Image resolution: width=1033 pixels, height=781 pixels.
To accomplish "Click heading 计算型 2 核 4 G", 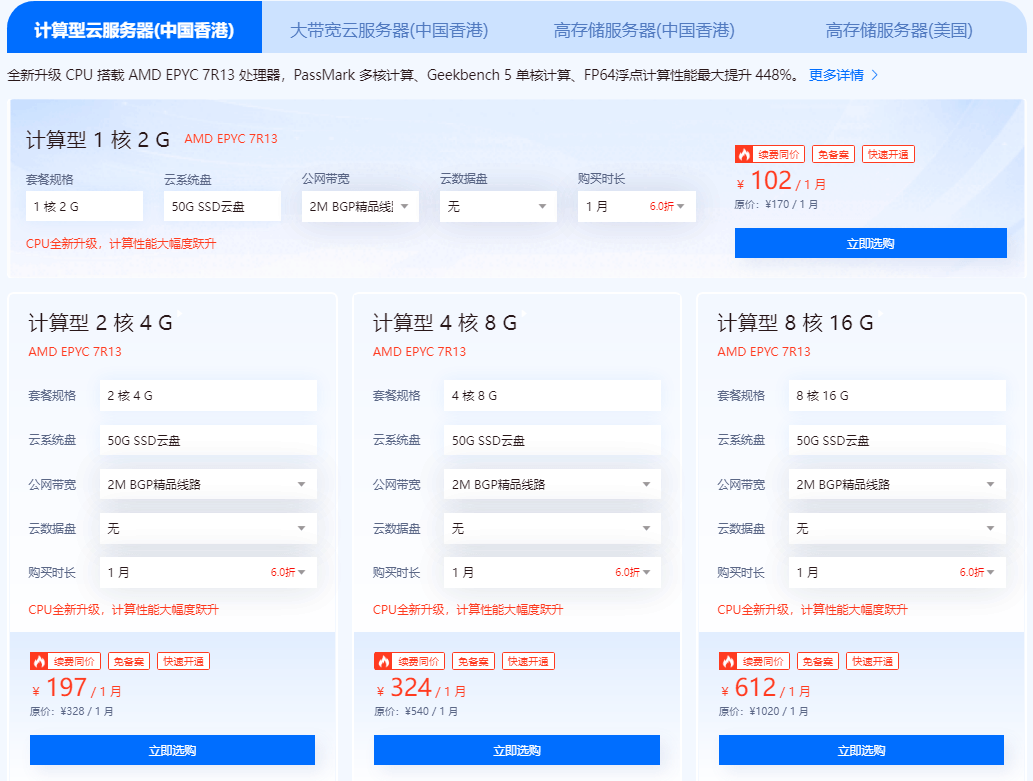I will [x=100, y=323].
